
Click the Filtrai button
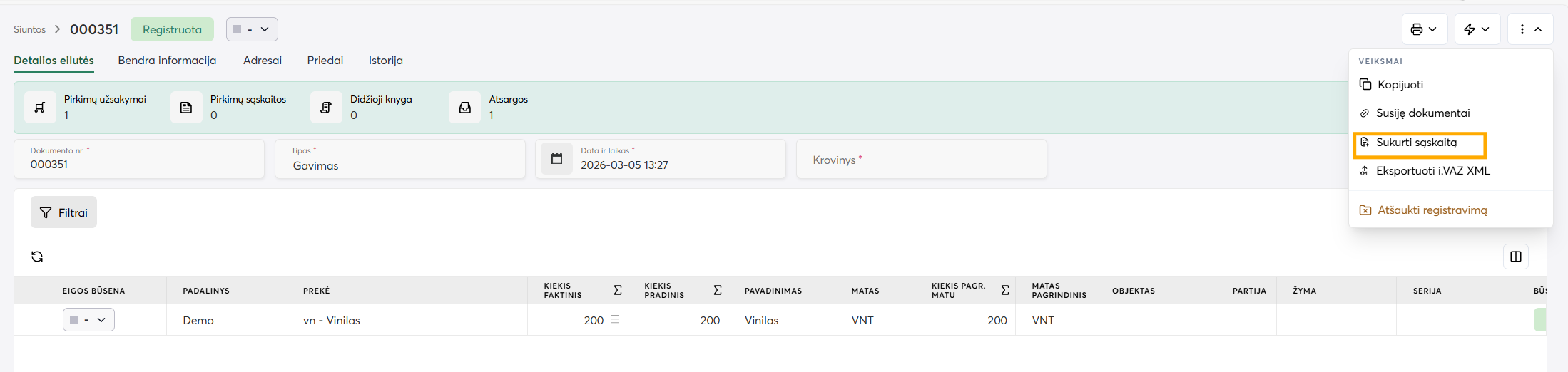click(x=63, y=212)
